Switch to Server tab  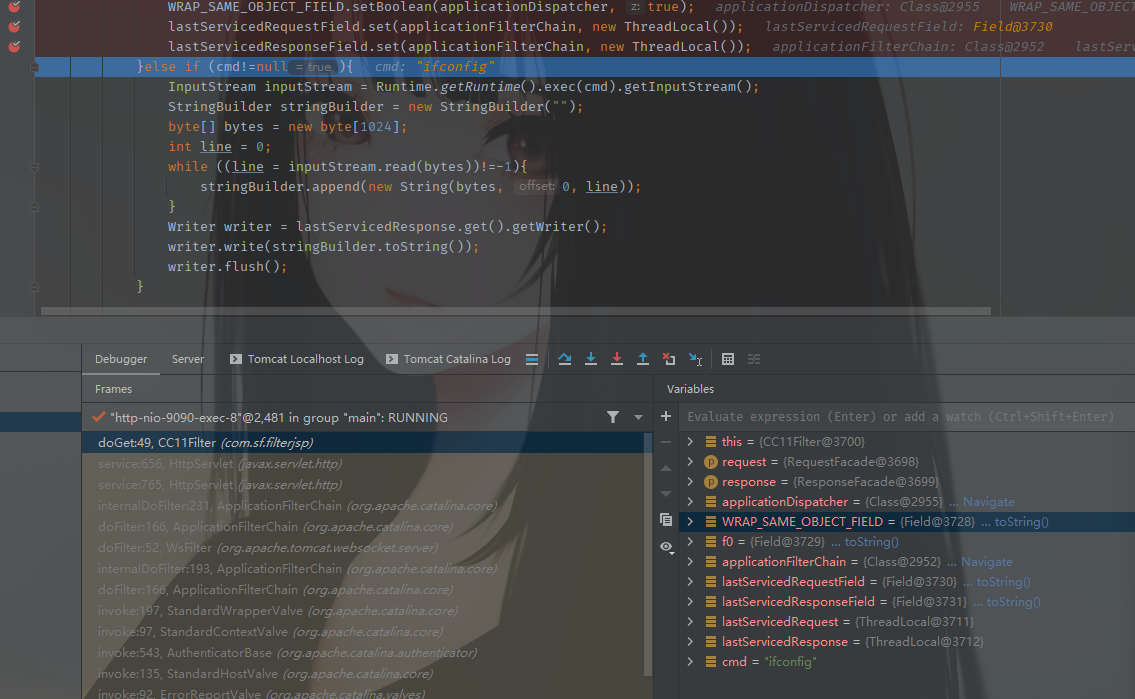pyautogui.click(x=187, y=360)
